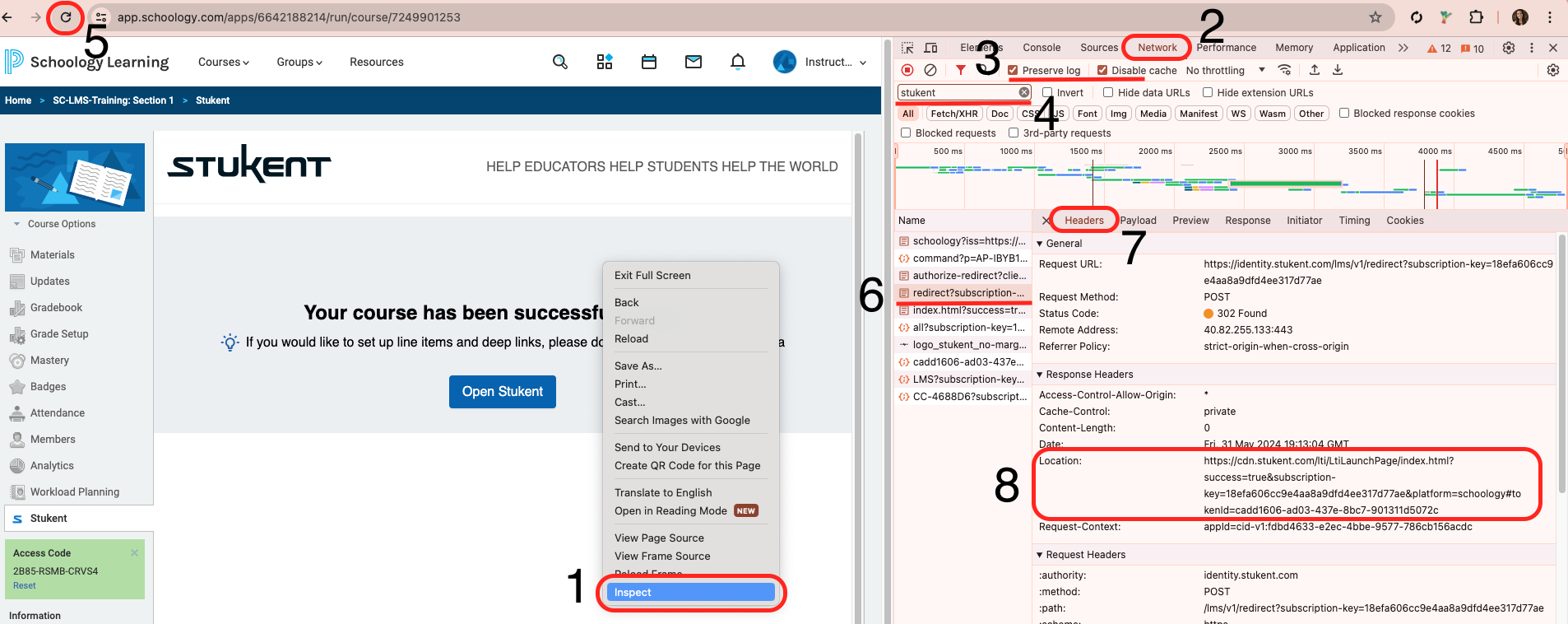Open DevTools settings gear icon
Image resolution: width=1568 pixels, height=624 pixels.
click(x=1509, y=48)
